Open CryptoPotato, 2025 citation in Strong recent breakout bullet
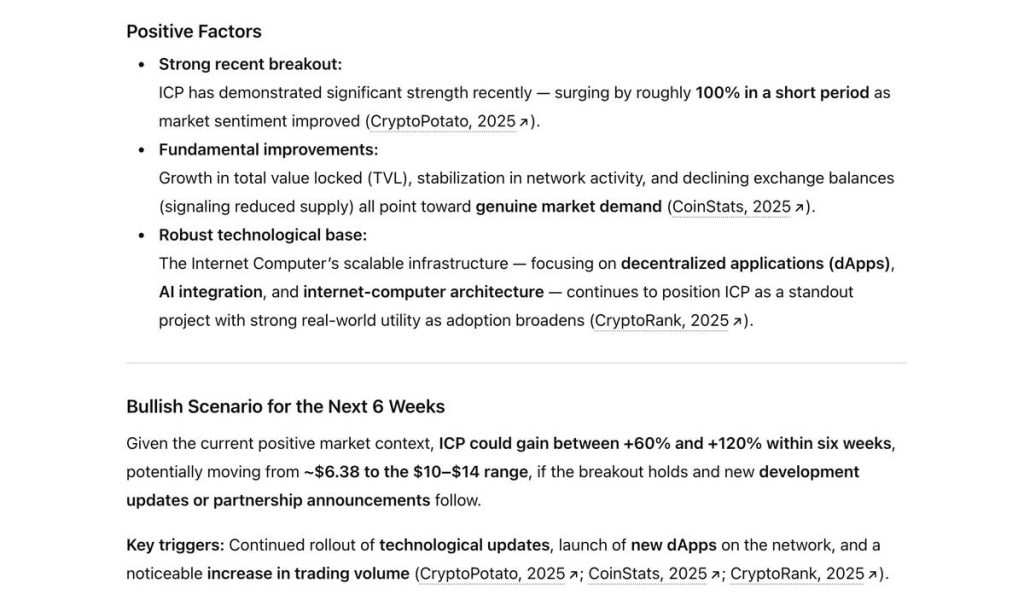 (x=442, y=121)
